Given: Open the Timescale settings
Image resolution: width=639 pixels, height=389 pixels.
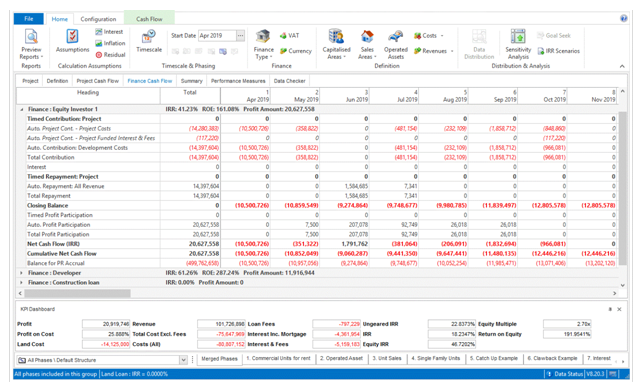Looking at the screenshot, I should (x=149, y=41).
